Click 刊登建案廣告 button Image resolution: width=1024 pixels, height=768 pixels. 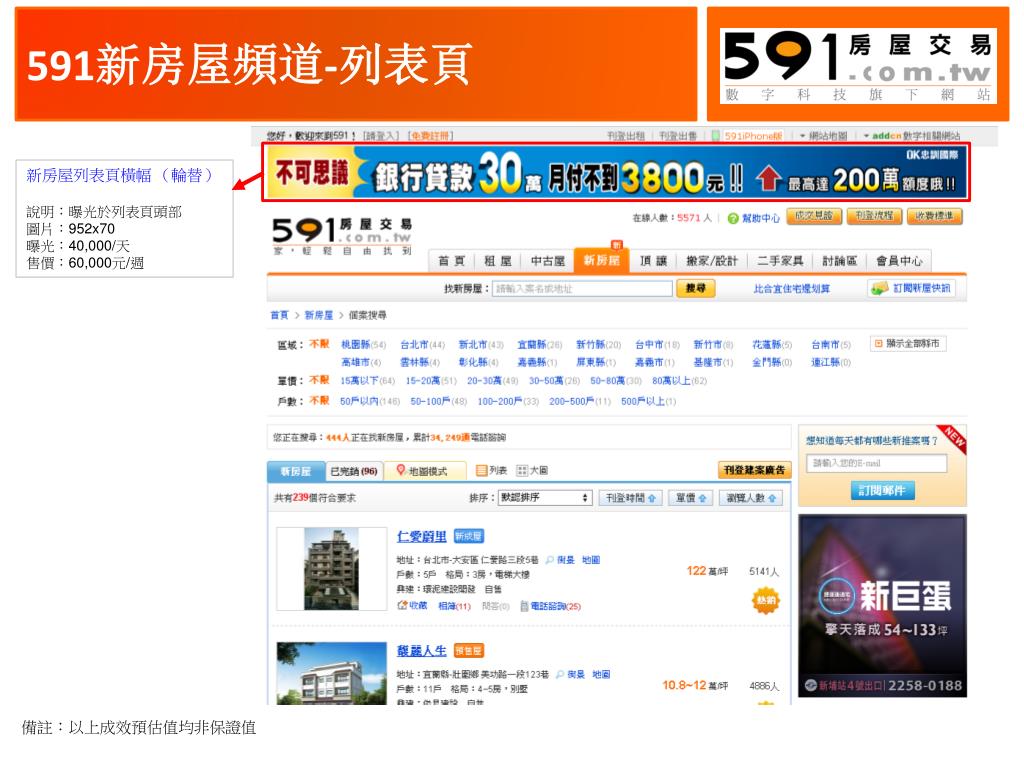coord(754,470)
